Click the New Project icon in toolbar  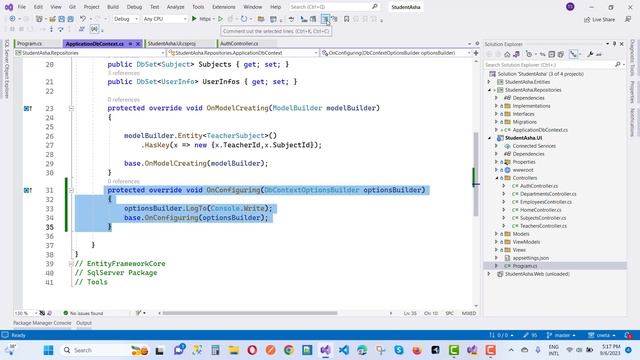point(39,19)
